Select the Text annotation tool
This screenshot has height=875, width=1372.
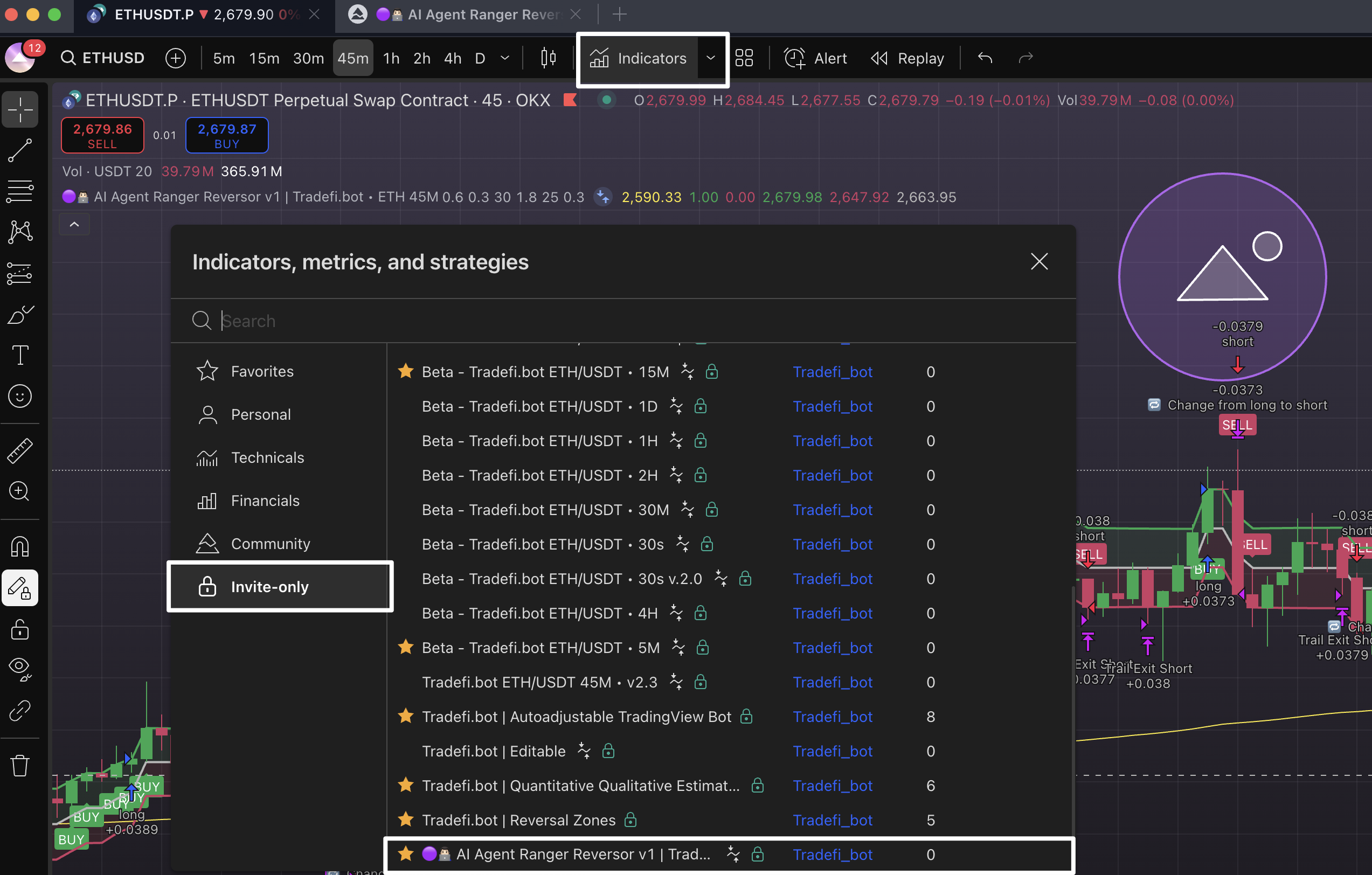(x=20, y=355)
